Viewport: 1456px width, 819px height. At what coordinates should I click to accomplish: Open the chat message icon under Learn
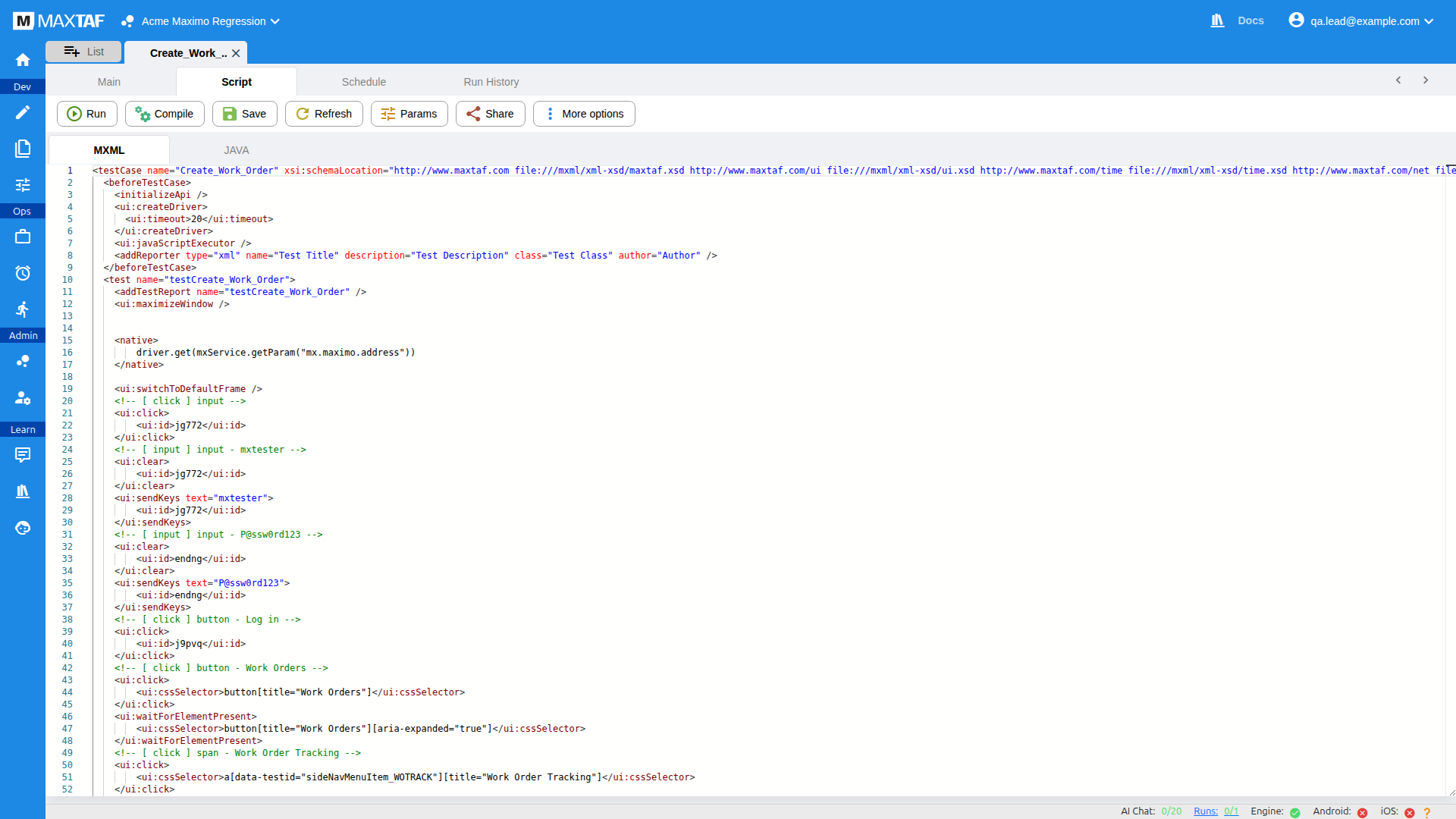(x=23, y=455)
